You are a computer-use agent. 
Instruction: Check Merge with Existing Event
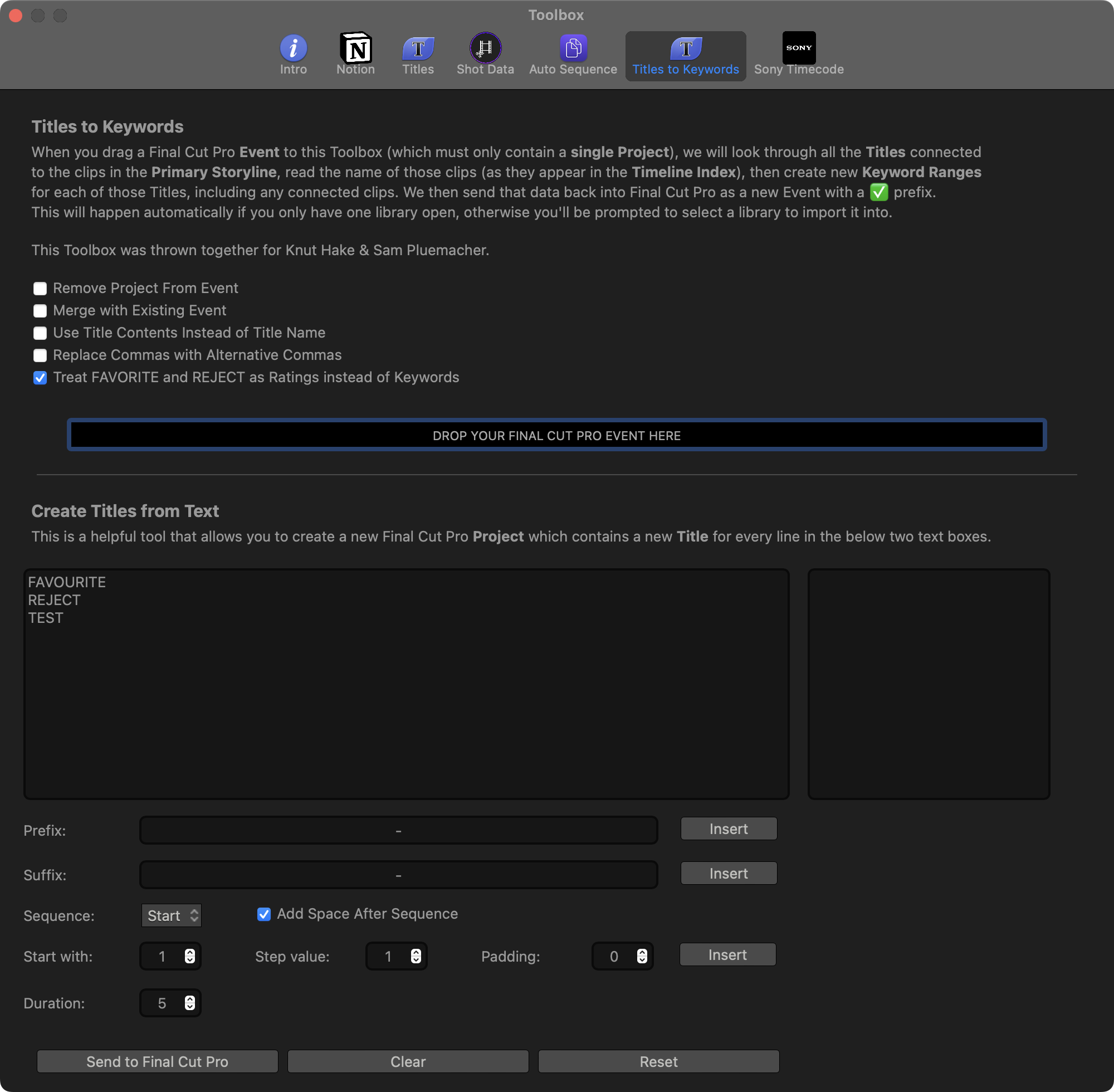40,311
